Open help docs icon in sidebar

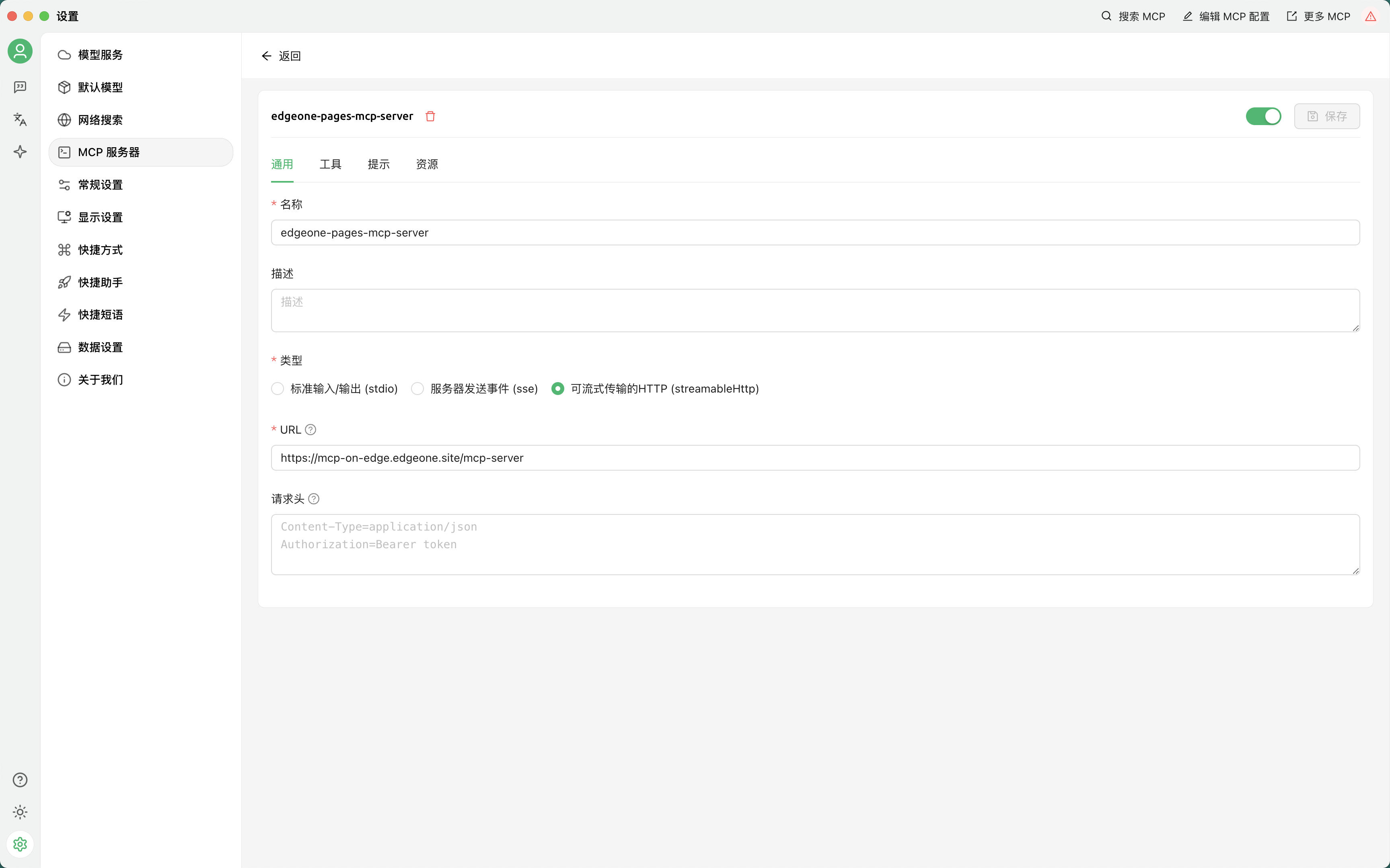coord(20,780)
